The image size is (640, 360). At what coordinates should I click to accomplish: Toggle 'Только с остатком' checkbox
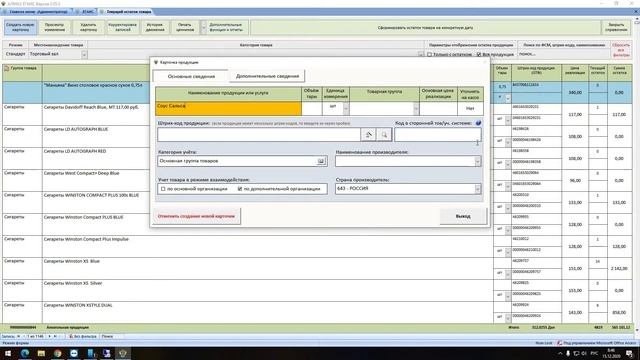[x=429, y=54]
